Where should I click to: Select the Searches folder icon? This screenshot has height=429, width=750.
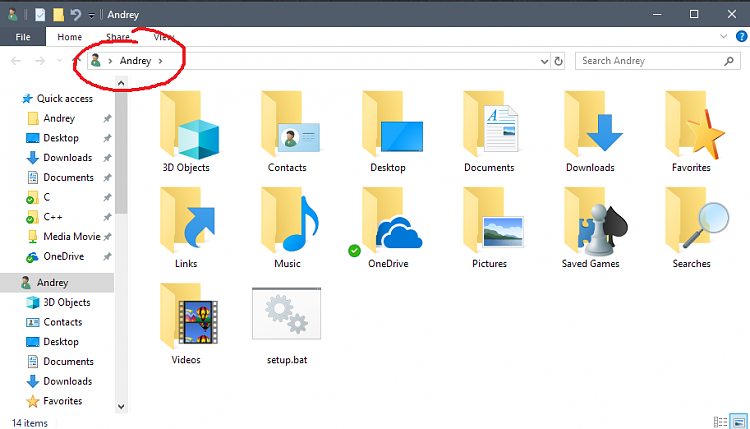(697, 220)
